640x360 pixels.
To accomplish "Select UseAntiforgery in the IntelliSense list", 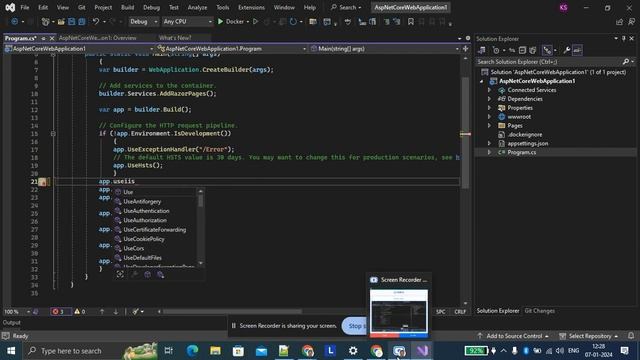I will click(x=142, y=202).
